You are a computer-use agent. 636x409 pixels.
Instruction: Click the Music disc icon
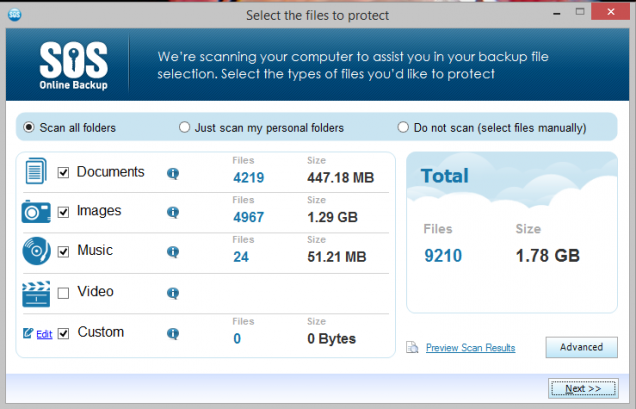[x=36, y=251]
